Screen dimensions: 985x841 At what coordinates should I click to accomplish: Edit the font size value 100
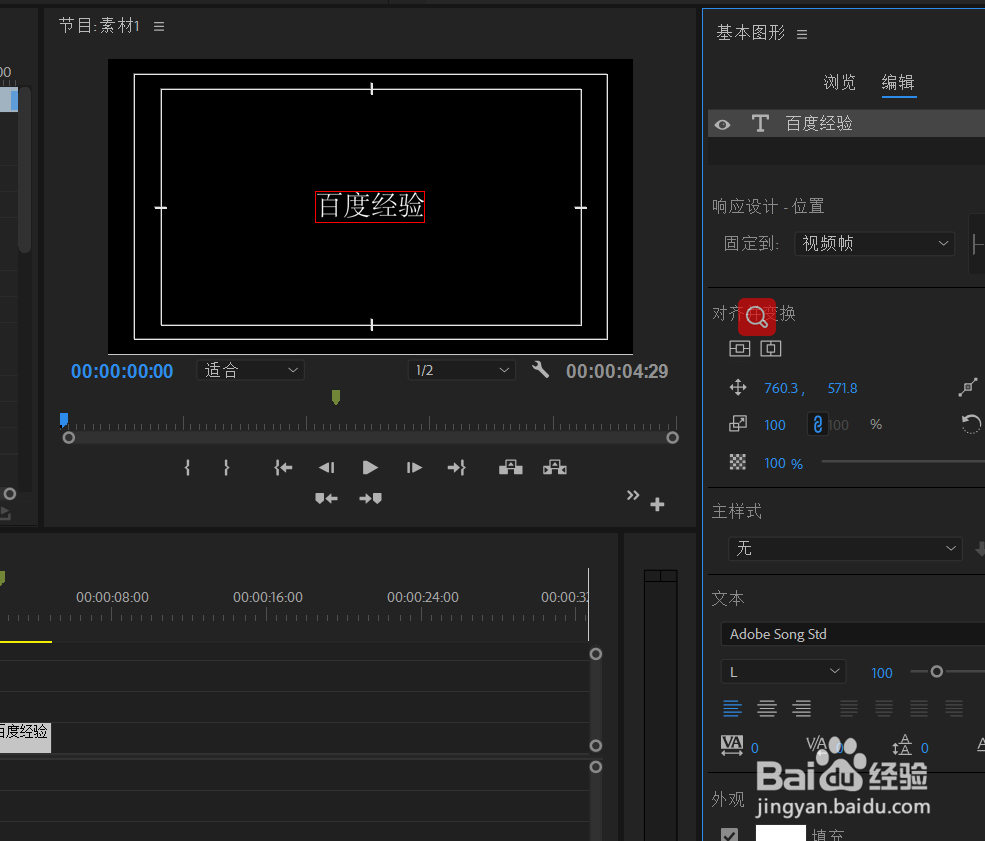point(881,673)
